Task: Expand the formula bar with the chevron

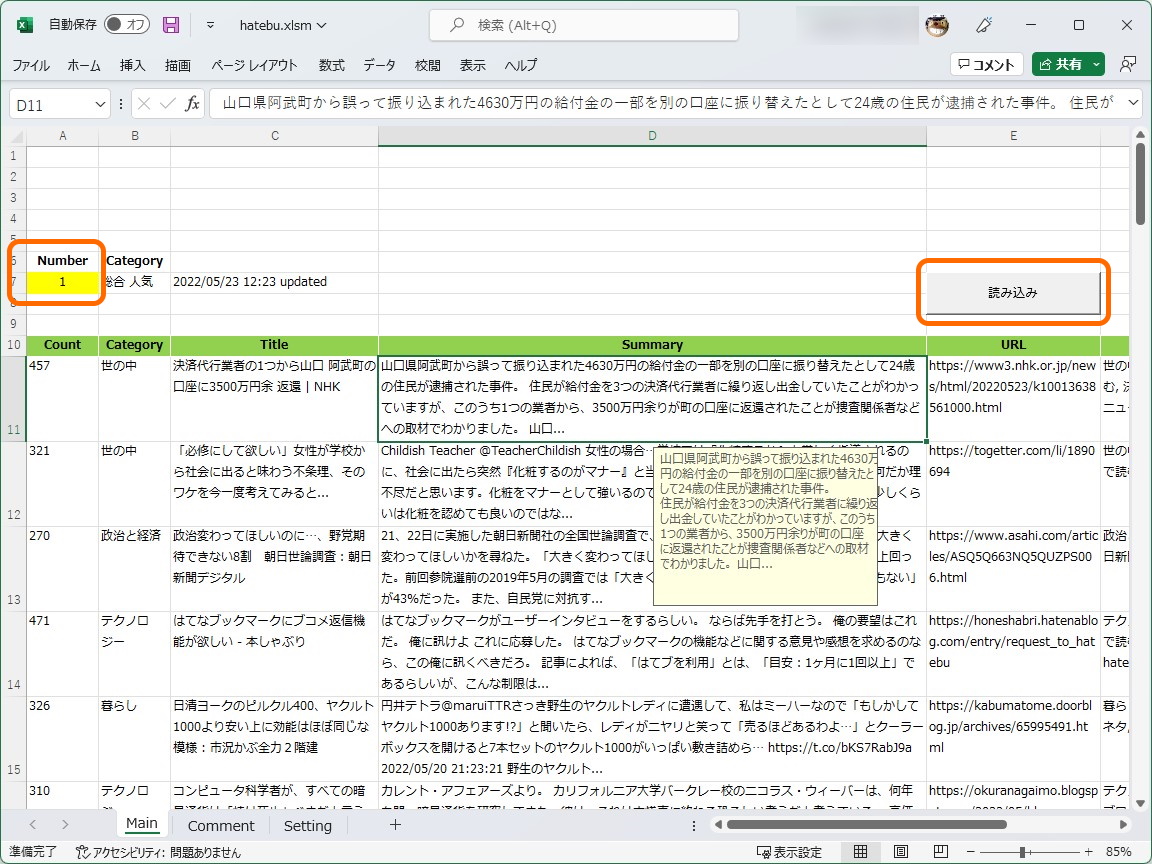Action: click(1131, 103)
